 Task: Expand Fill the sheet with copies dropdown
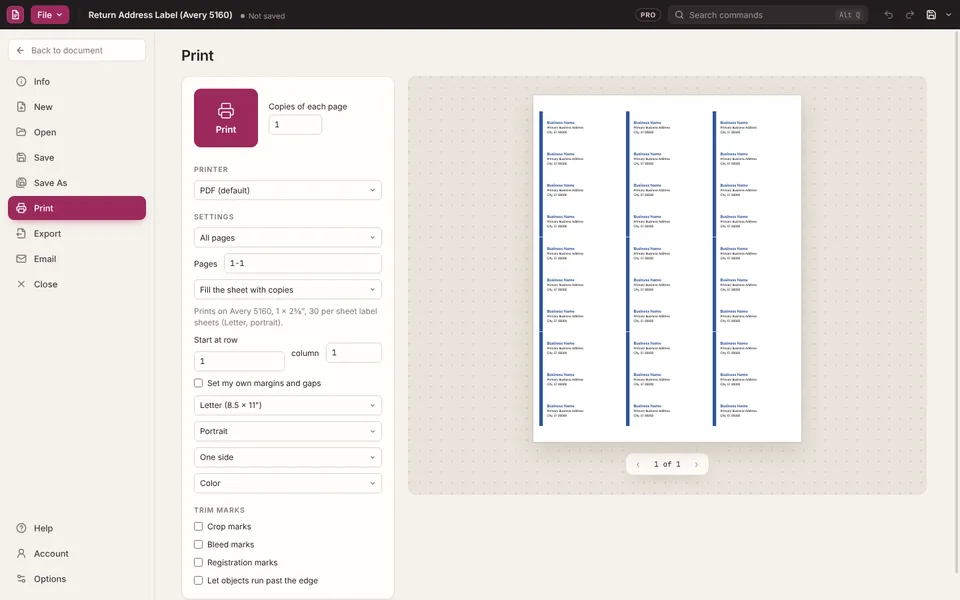click(x=288, y=290)
